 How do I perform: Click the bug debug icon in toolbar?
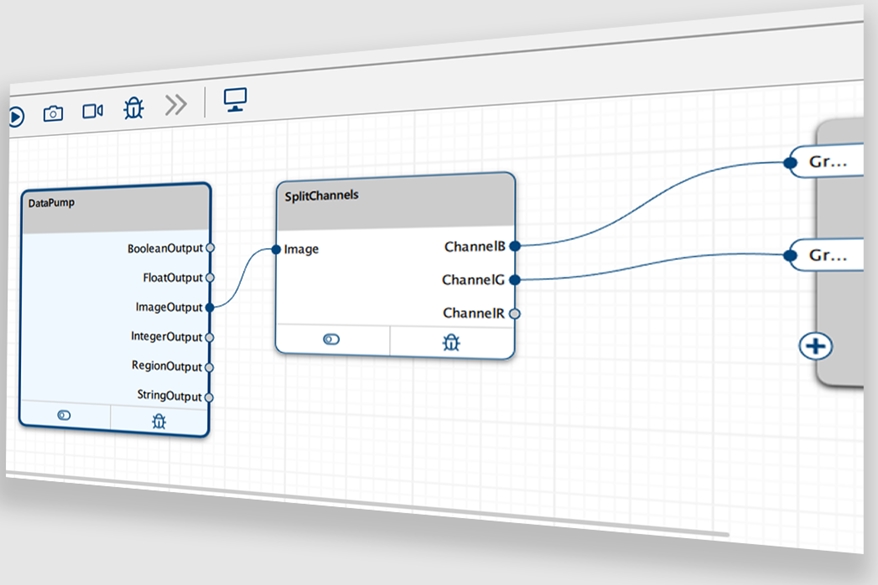coord(133,108)
